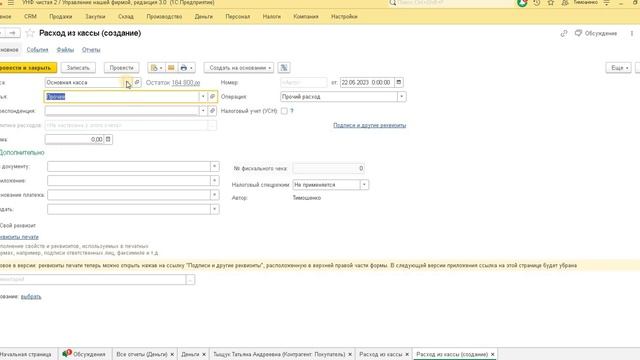Open the print dropdown arrow beside printer
Screen dimensions: 640x360
point(191,68)
